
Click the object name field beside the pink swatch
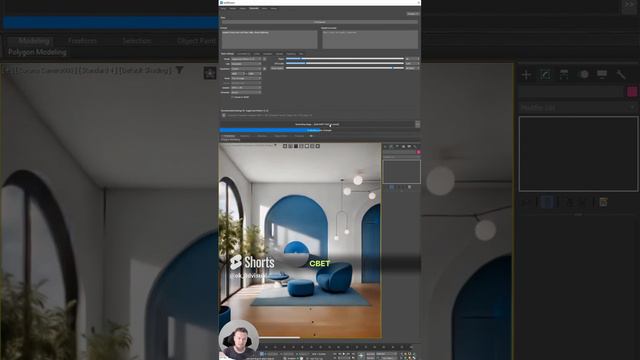tap(571, 92)
